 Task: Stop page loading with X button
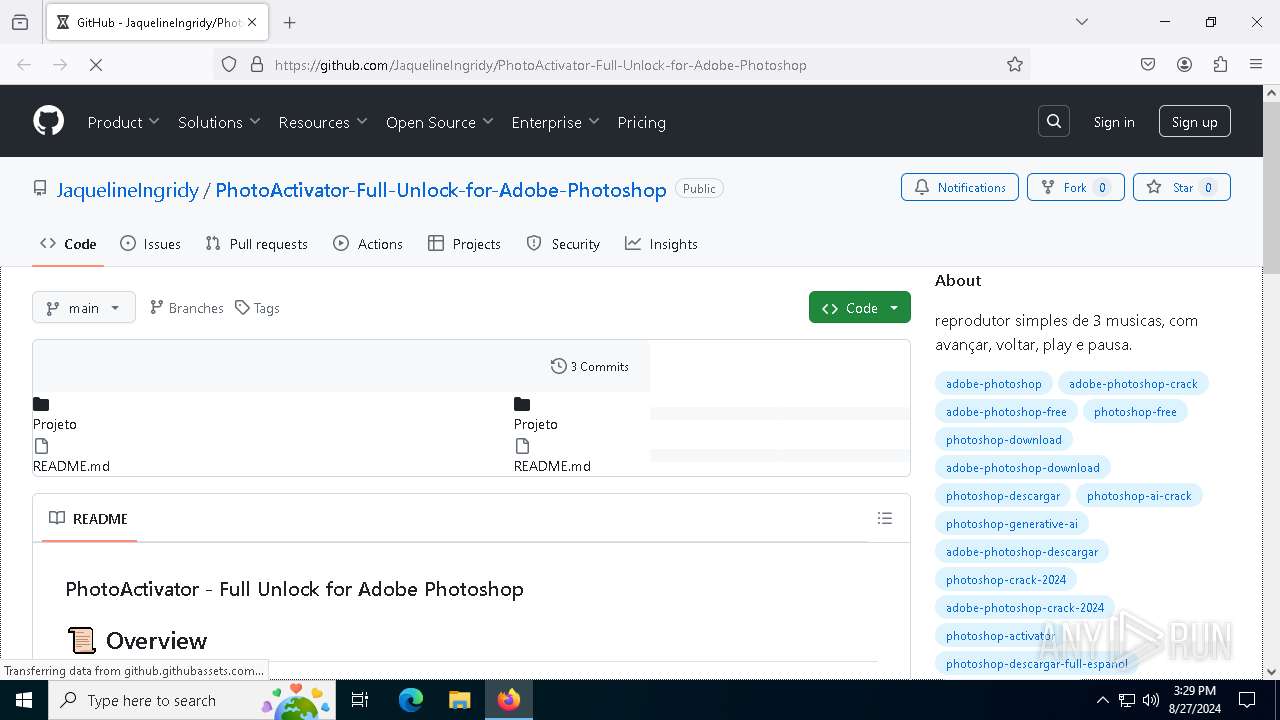[x=96, y=64]
